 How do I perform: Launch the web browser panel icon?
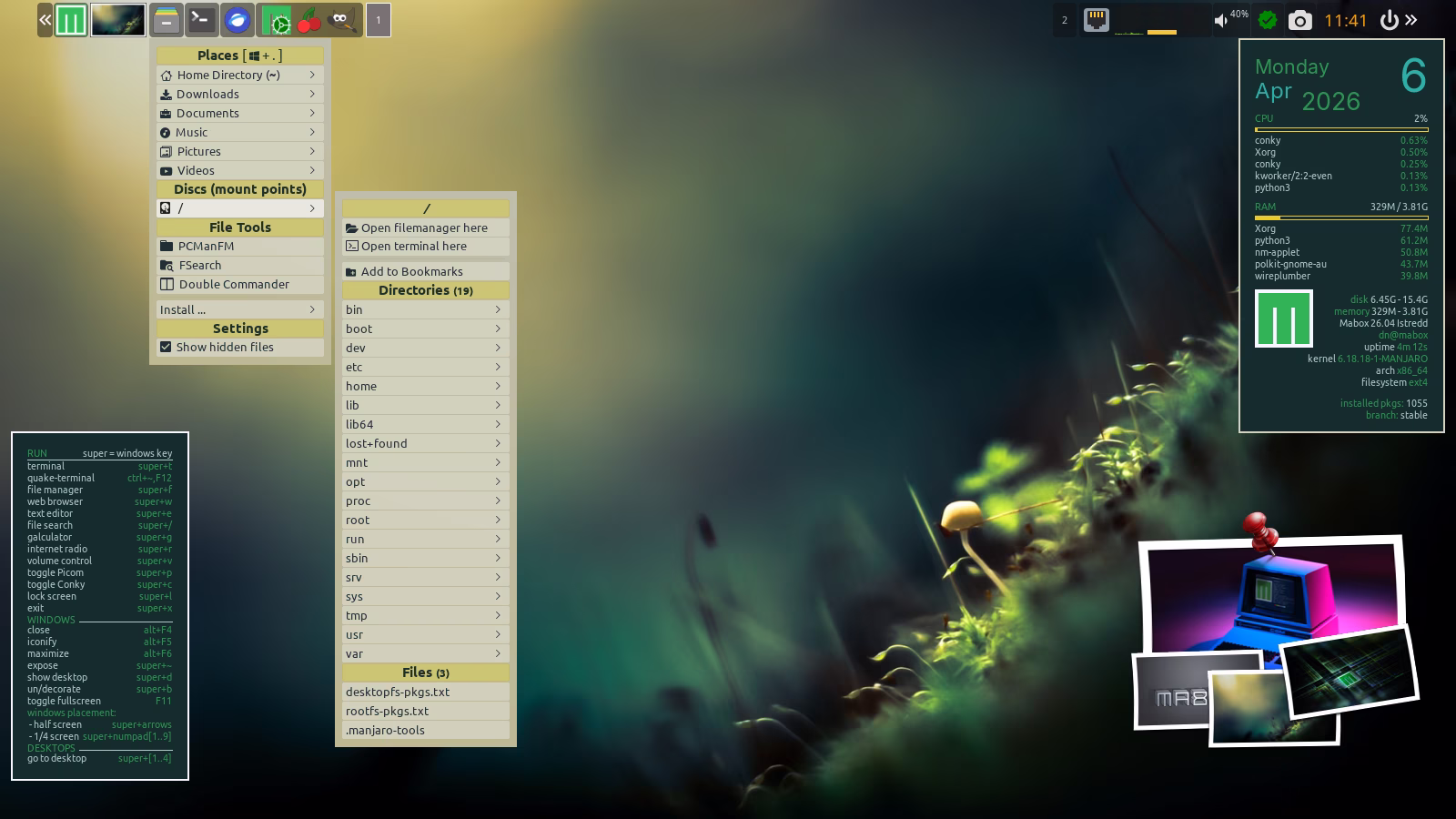coord(238,20)
